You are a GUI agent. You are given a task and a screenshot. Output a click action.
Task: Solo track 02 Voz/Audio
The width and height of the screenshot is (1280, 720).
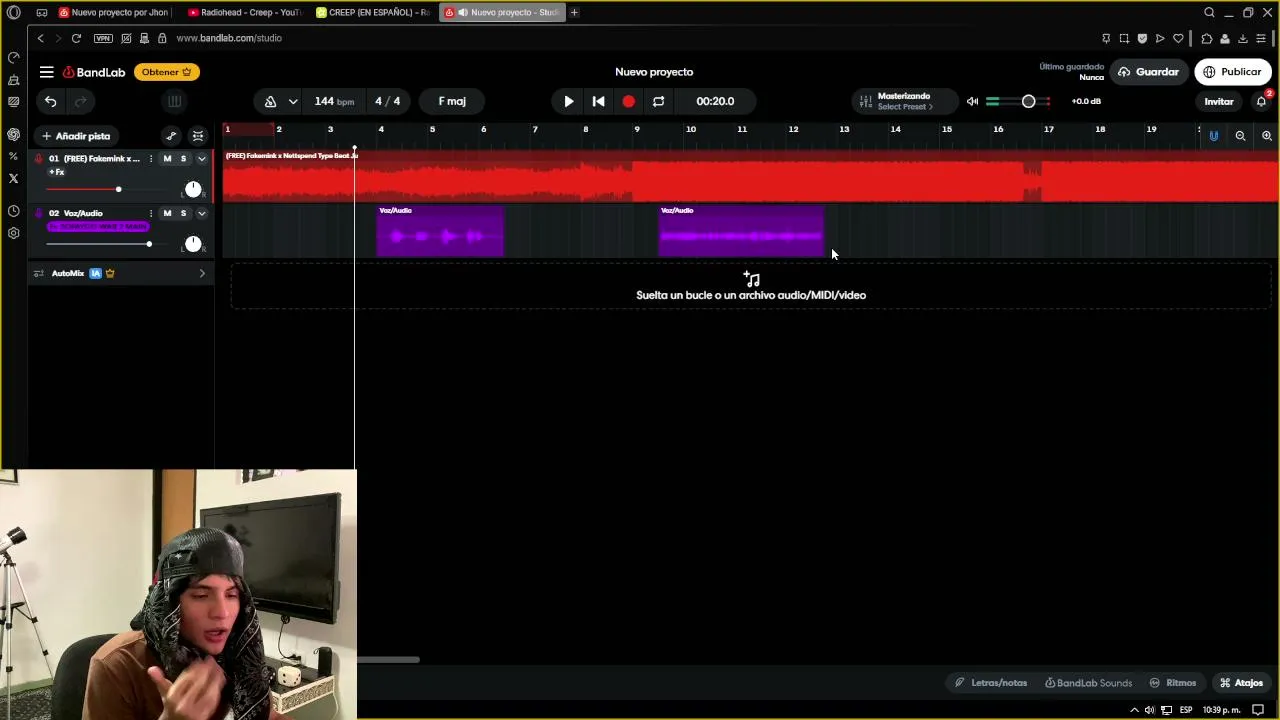coord(183,213)
